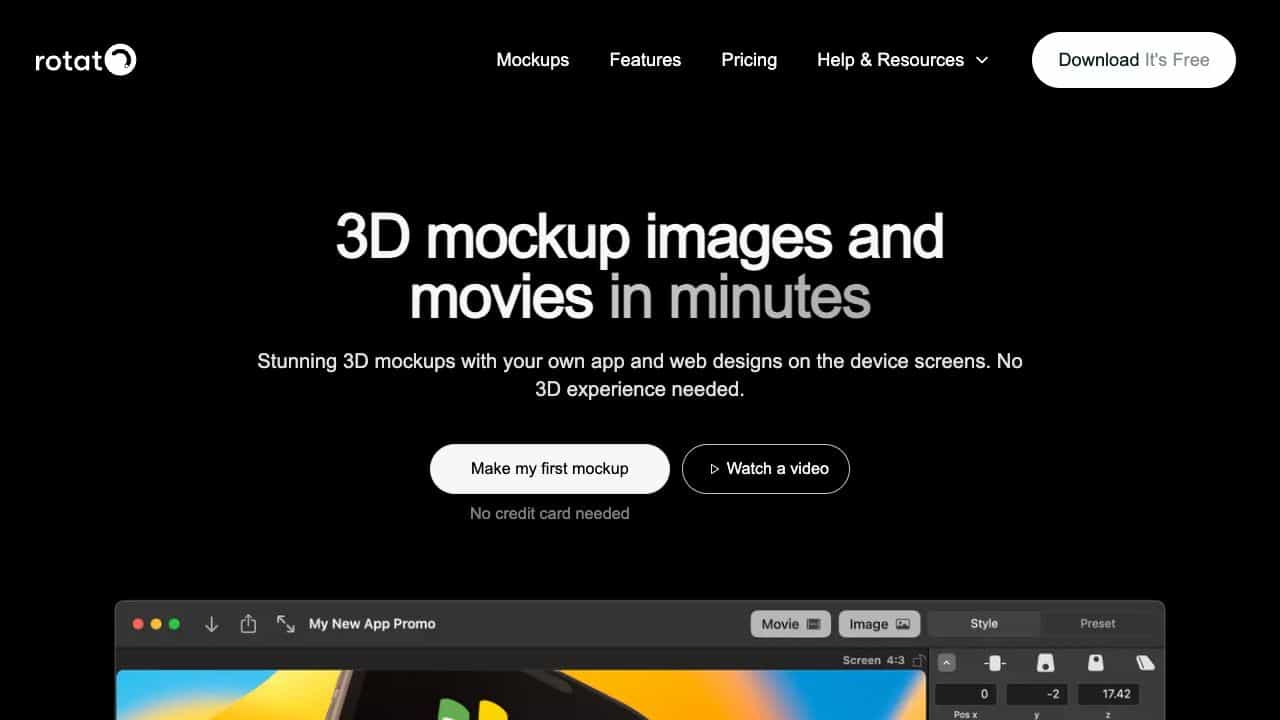Viewport: 1280px width, 720px height.
Task: Click the rotato logo
Action: point(86,60)
